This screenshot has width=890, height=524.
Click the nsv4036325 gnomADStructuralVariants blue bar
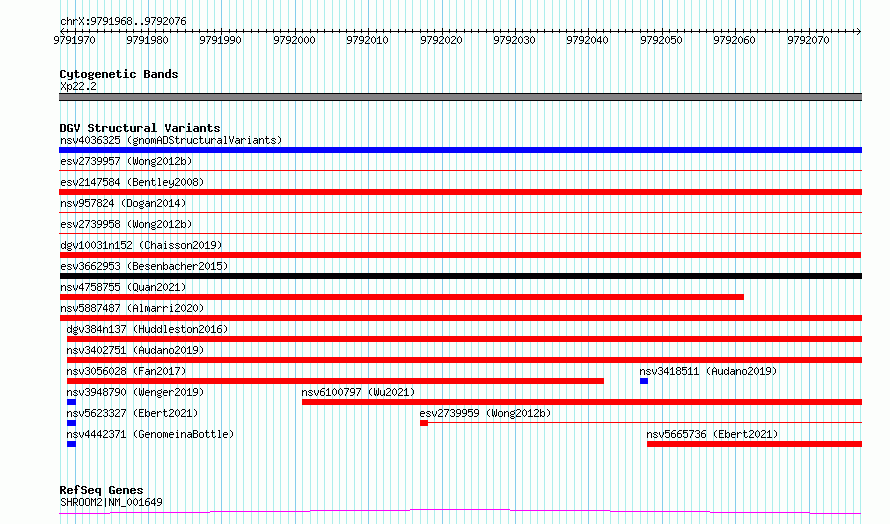[460, 150]
